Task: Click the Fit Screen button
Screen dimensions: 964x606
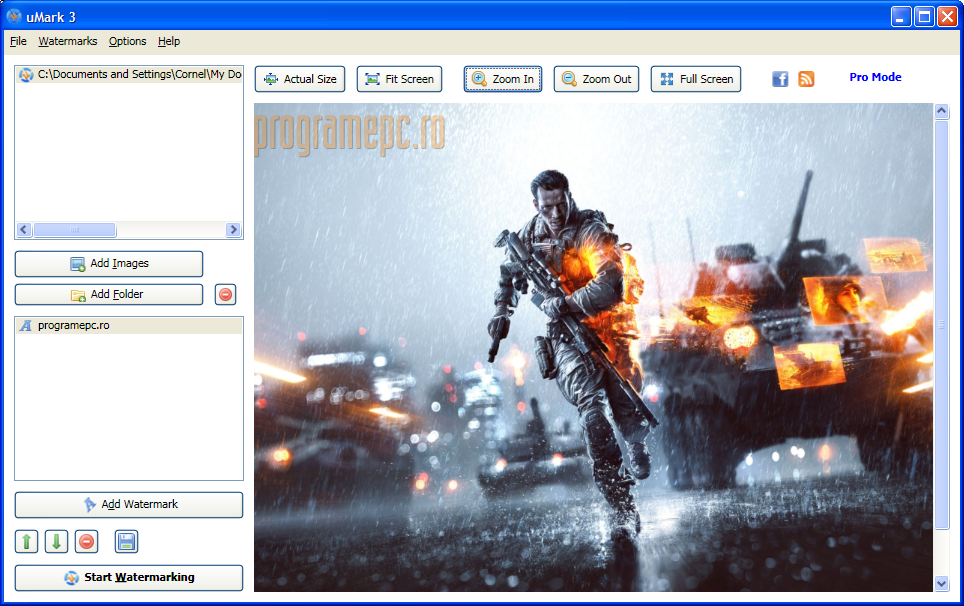Action: click(x=400, y=79)
